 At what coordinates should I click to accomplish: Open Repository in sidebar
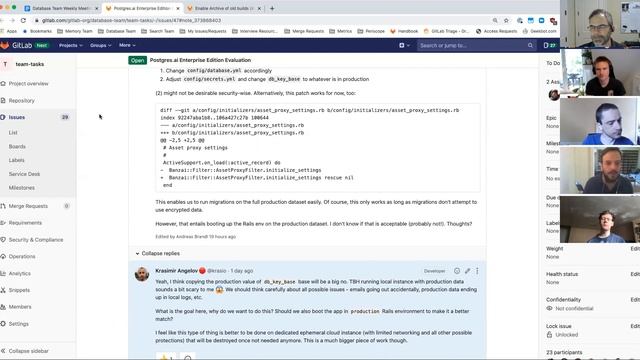[21, 100]
